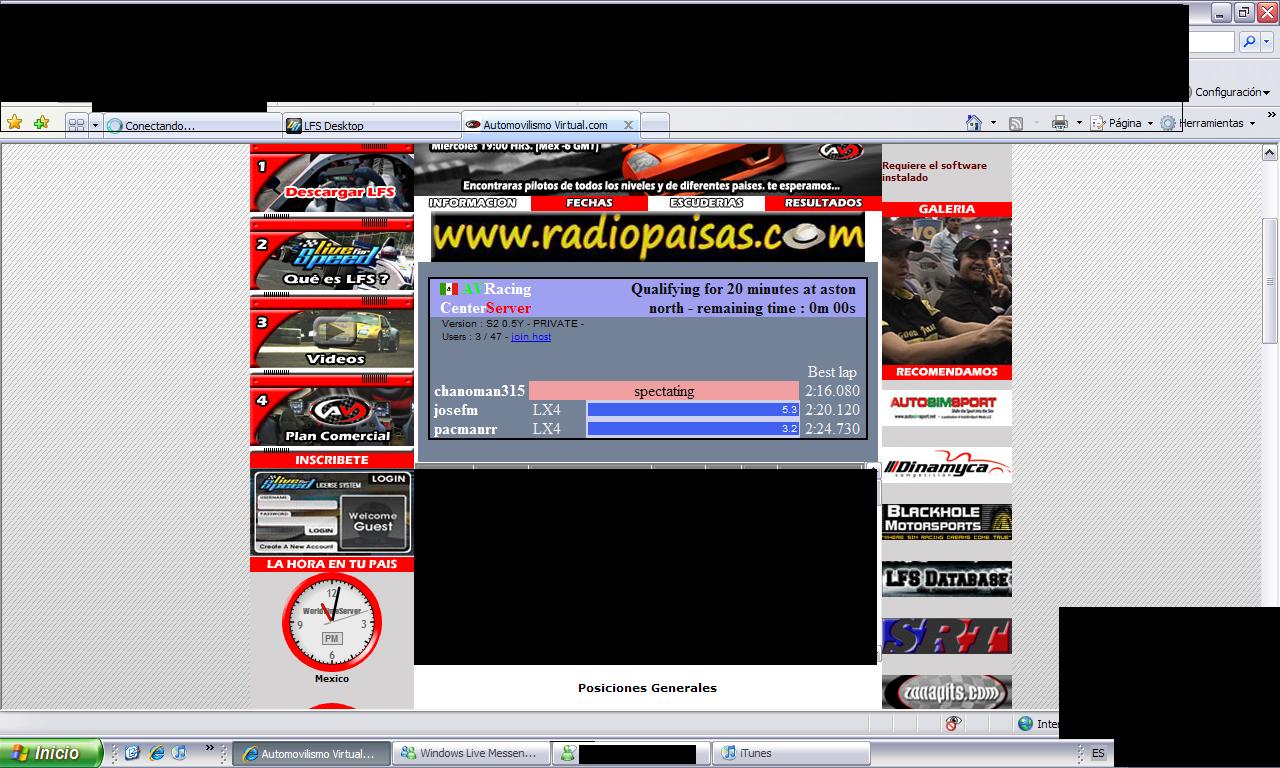Screen dimensions: 1280x768
Task: Click pacmanrr's blue lap progress bar
Action: (693, 429)
